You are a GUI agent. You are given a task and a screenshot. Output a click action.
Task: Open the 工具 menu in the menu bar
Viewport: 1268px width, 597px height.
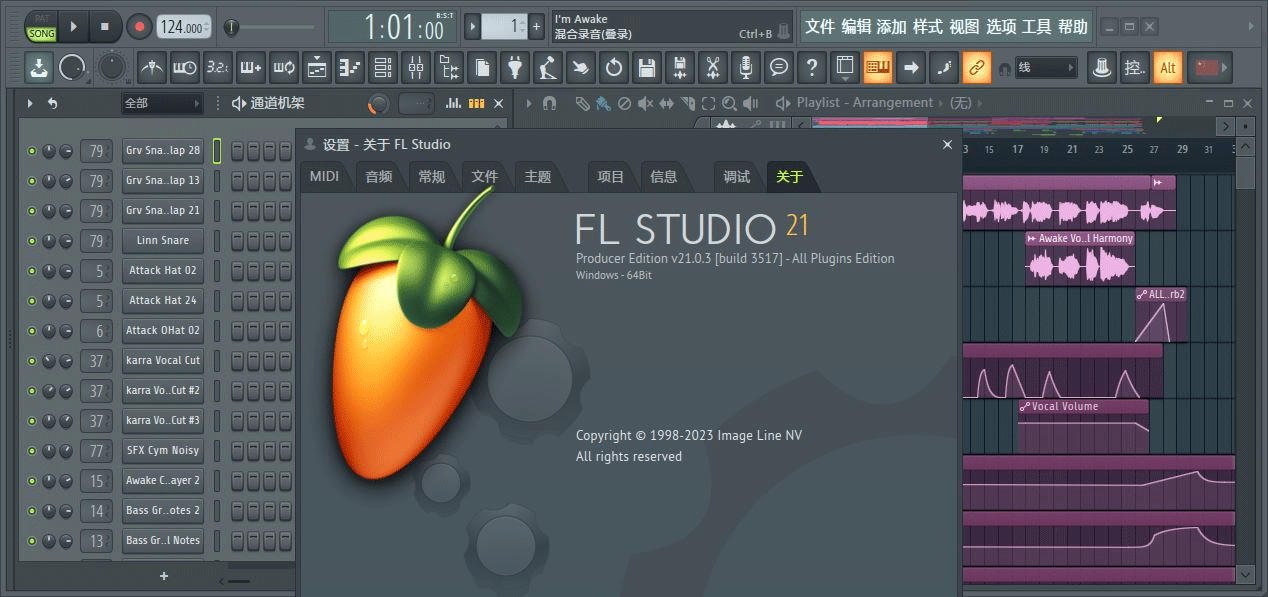coord(1036,27)
